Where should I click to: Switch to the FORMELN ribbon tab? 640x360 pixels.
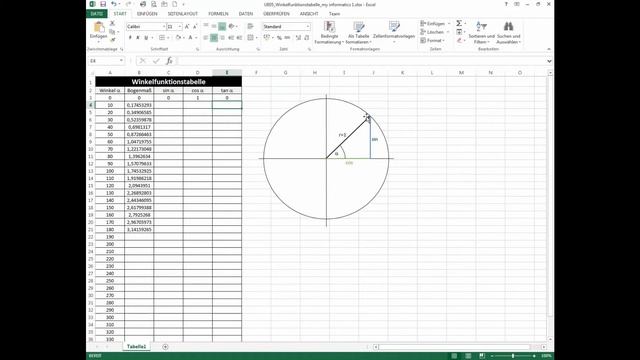218,13
